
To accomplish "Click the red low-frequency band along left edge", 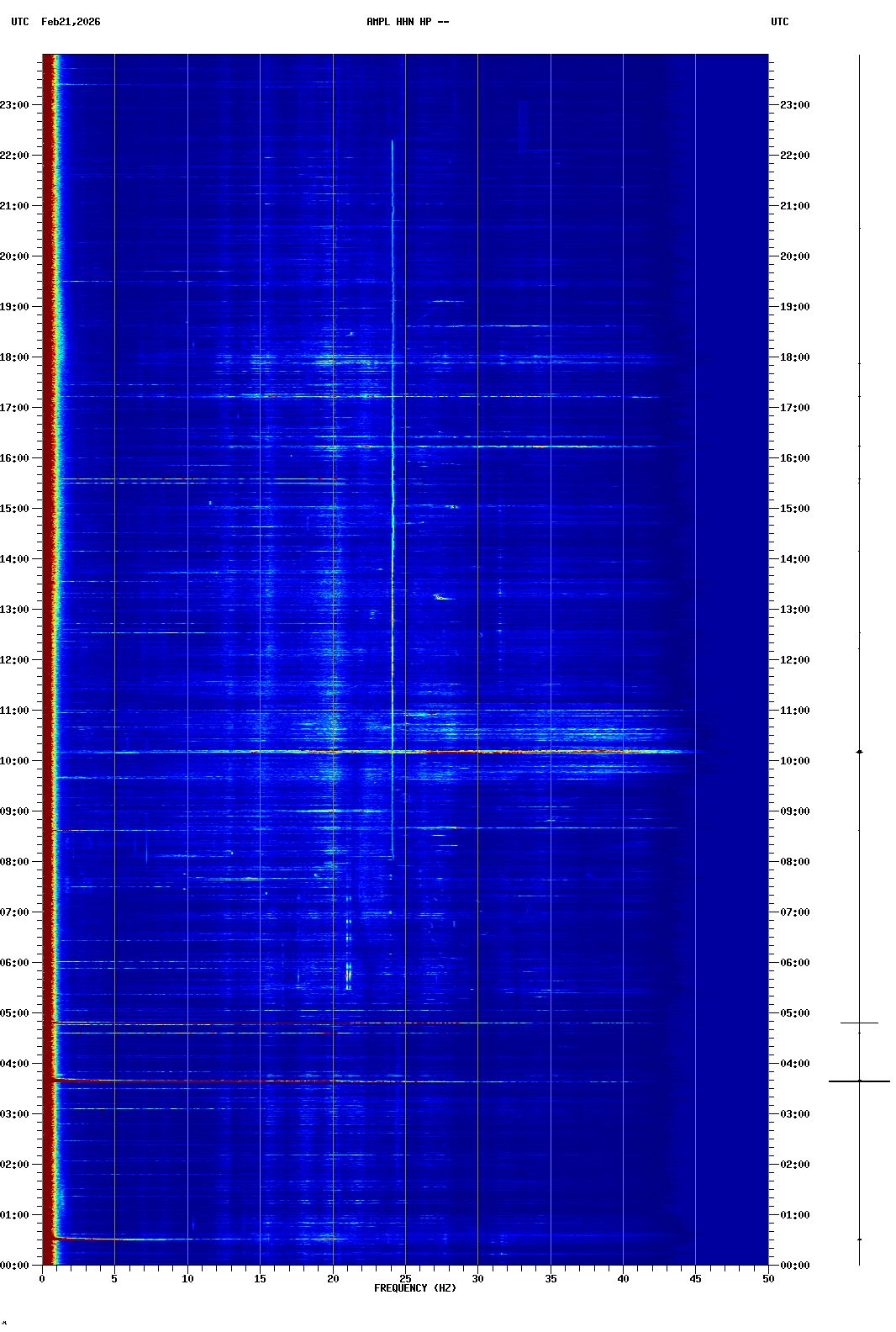I will tap(50, 589).
